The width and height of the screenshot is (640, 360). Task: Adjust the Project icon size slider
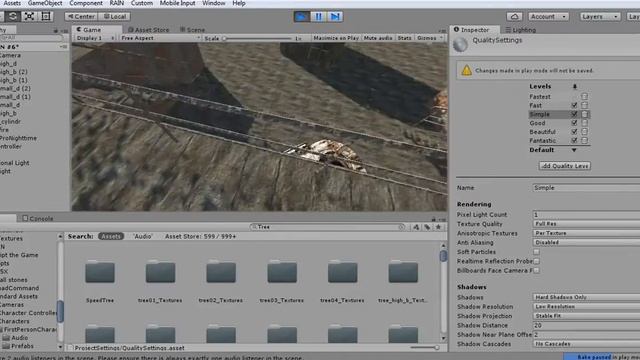[424, 348]
